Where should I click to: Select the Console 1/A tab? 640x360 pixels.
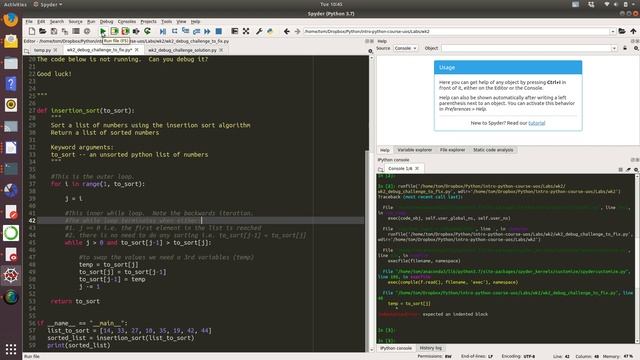pyautogui.click(x=400, y=169)
